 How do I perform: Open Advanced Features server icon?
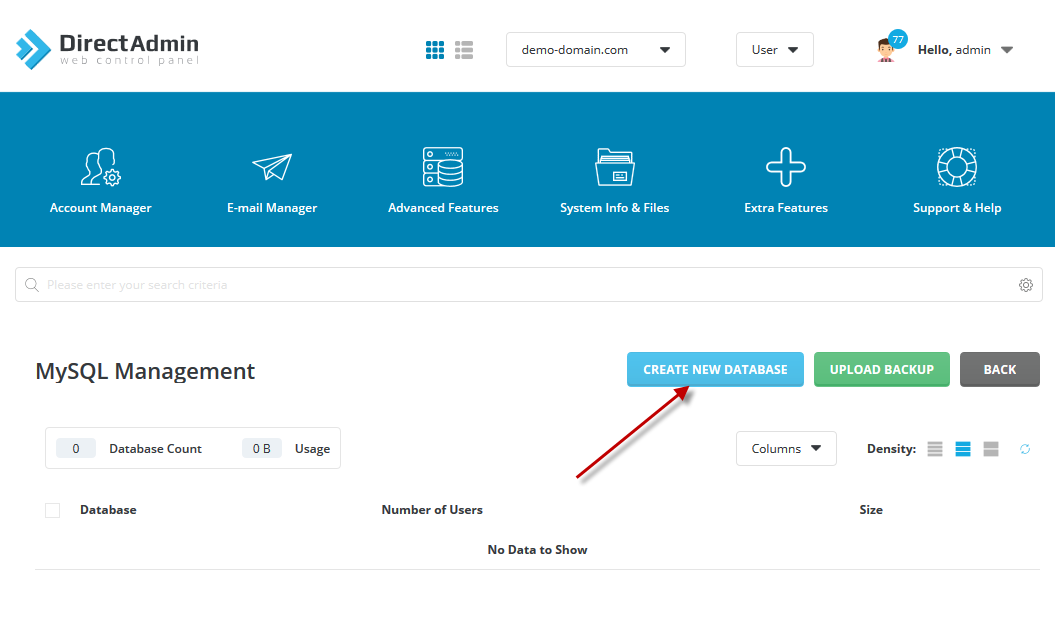tap(443, 167)
